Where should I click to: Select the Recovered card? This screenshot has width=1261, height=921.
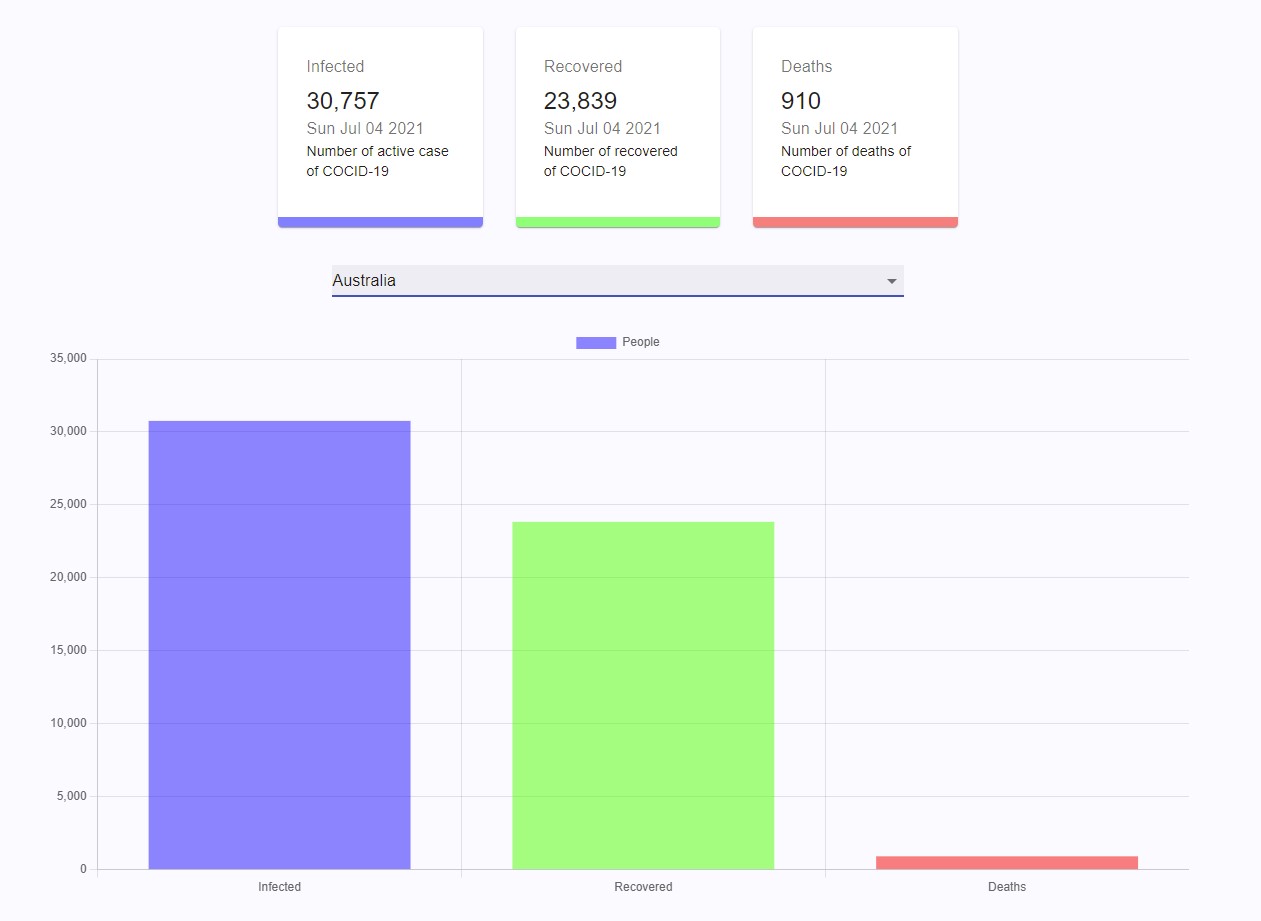tap(618, 127)
